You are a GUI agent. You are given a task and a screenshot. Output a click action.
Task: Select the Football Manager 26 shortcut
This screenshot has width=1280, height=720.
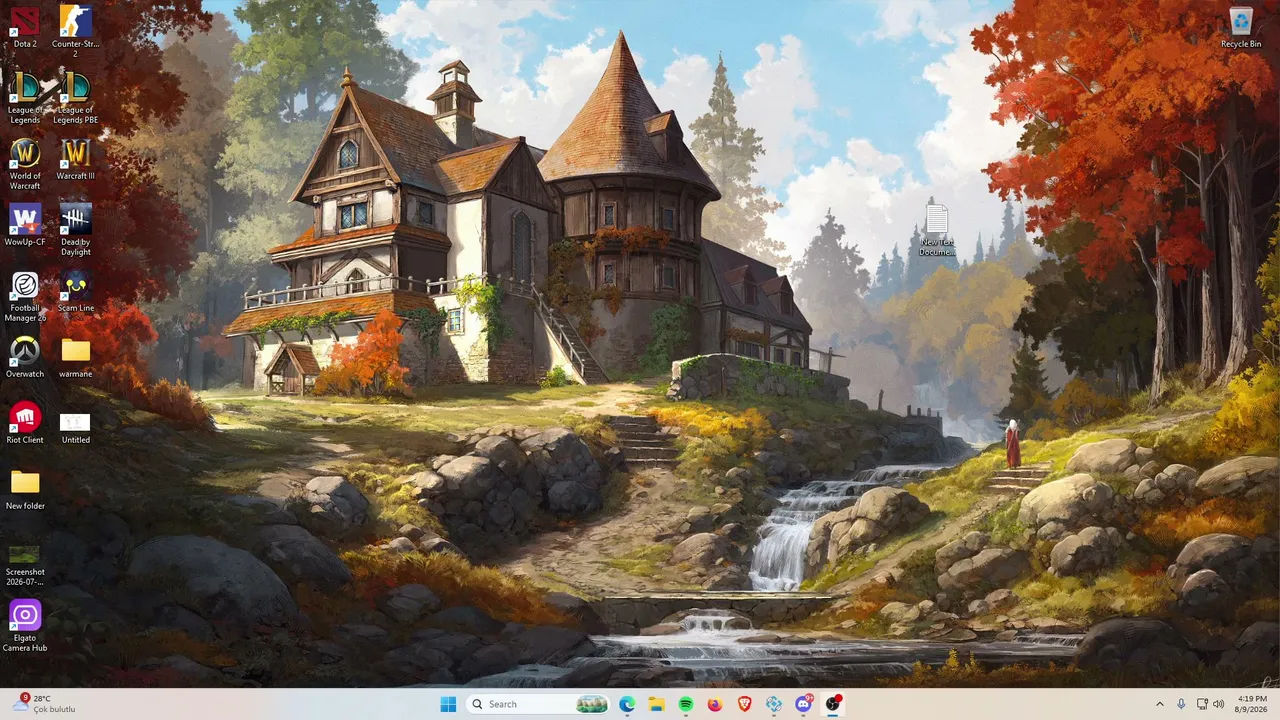click(x=25, y=296)
